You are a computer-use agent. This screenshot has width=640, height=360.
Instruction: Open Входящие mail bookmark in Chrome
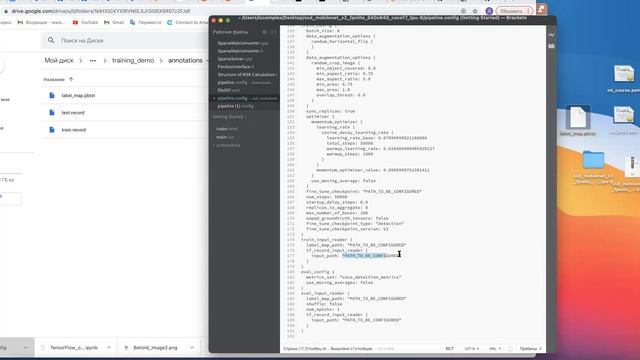pos(41,22)
